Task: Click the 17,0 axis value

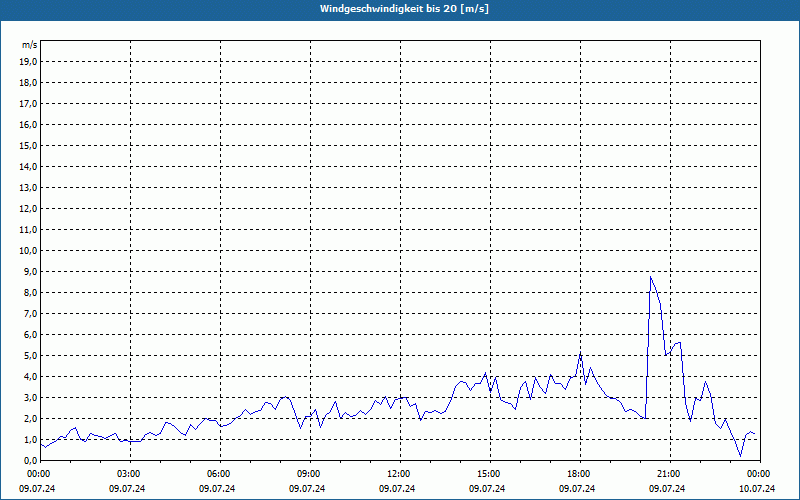Action: tap(28, 104)
